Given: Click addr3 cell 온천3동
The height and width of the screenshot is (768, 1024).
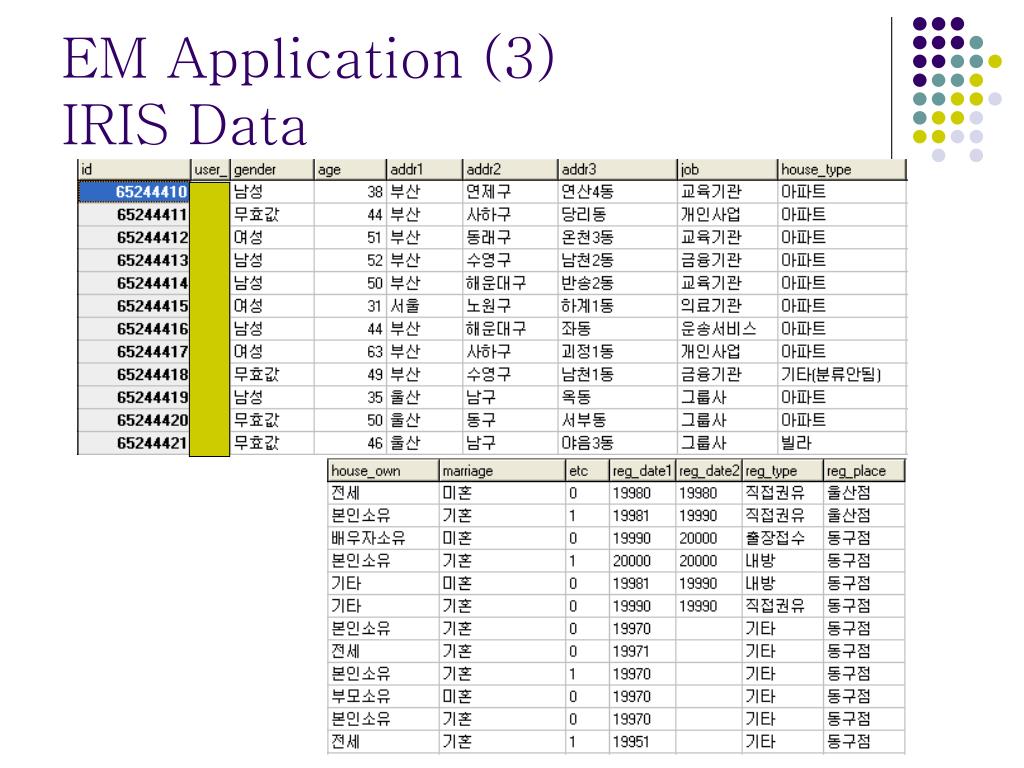Looking at the screenshot, I should (x=618, y=238).
